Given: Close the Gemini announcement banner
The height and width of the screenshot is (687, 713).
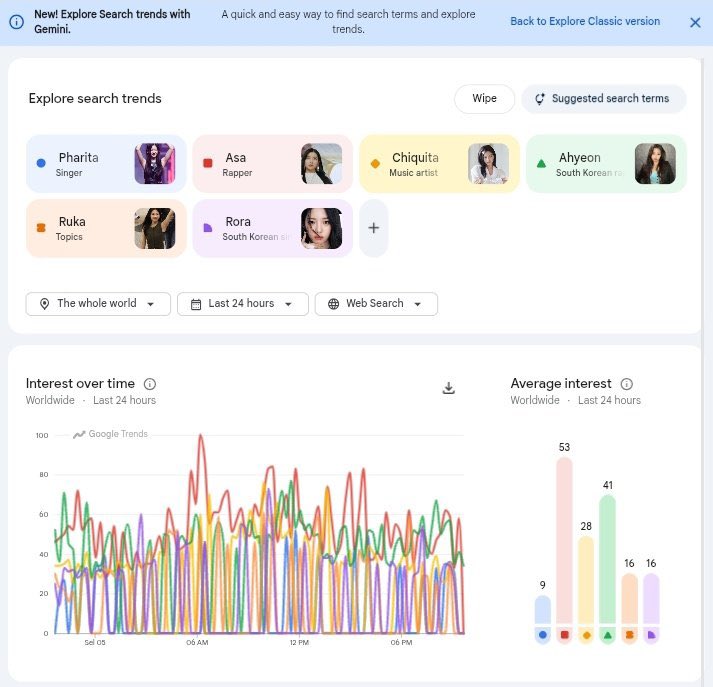Looking at the screenshot, I should coord(695,22).
